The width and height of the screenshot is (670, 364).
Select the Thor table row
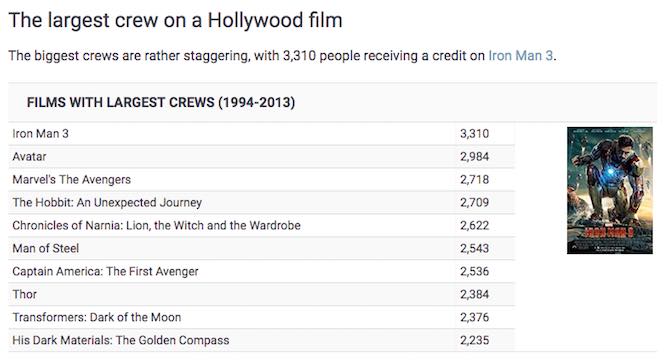tap(262, 295)
